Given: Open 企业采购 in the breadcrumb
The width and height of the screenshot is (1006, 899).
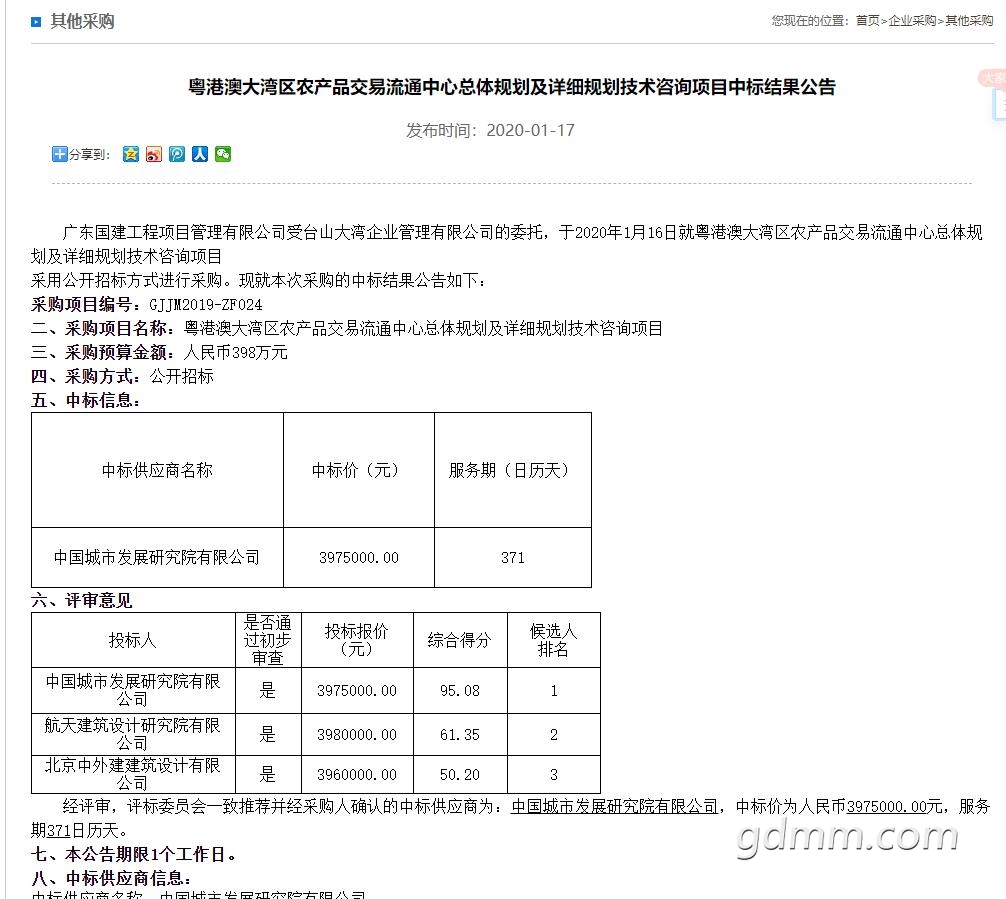Looking at the screenshot, I should 912,21.
